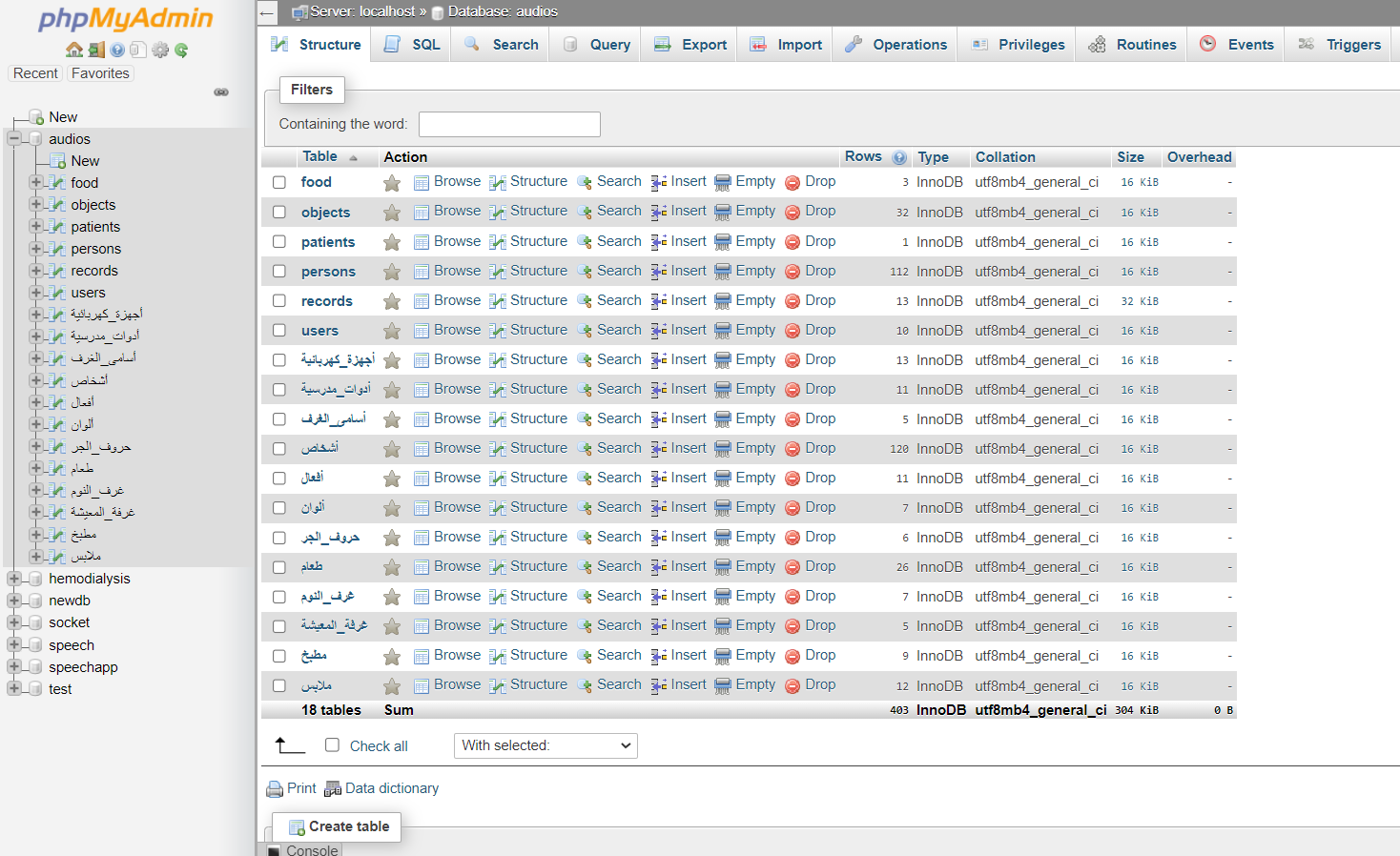Click the Data dictionary icon
The width and height of the screenshot is (1400, 856).
click(x=333, y=789)
